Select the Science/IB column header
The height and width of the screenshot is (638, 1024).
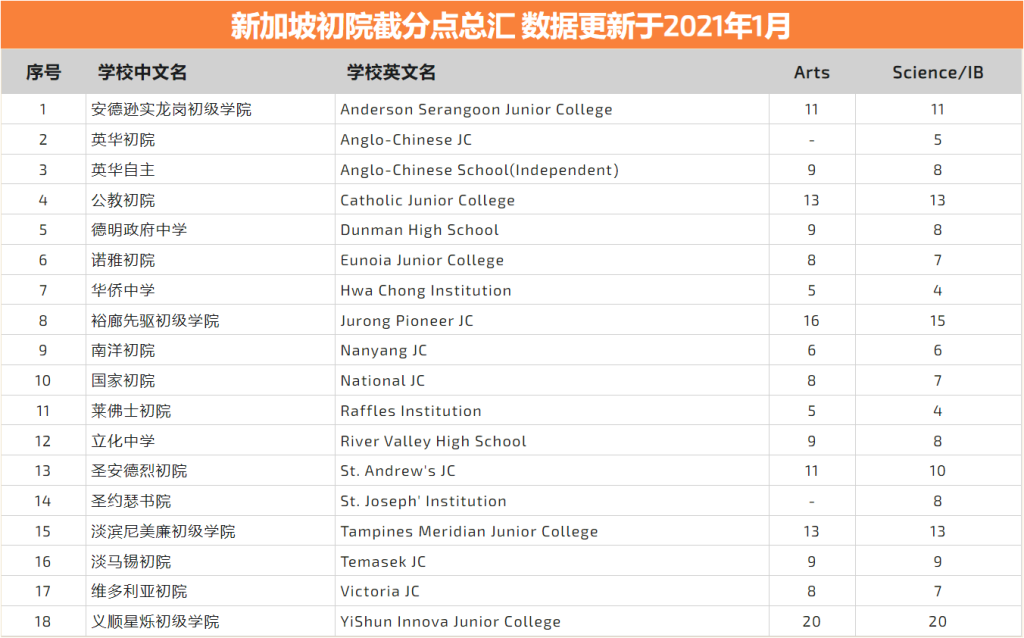tap(938, 72)
